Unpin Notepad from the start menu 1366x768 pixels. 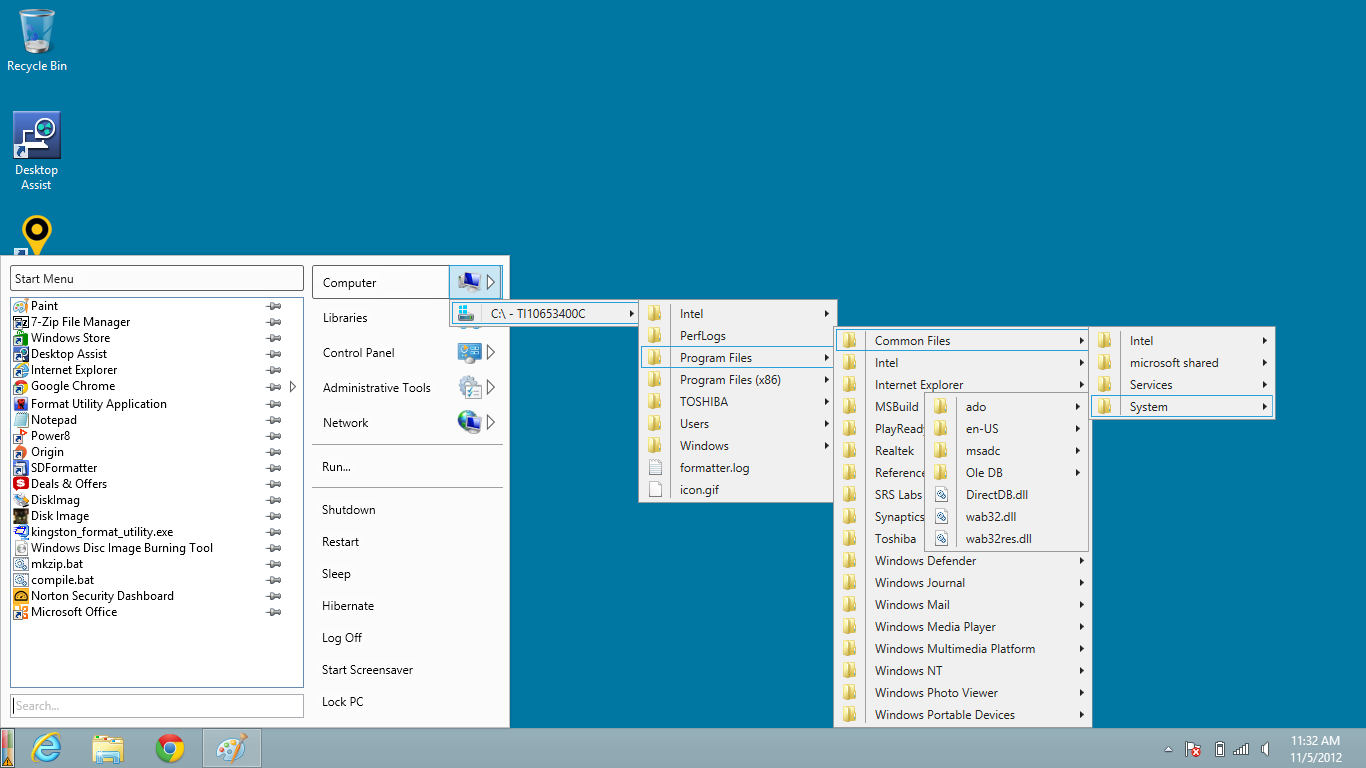click(x=272, y=420)
